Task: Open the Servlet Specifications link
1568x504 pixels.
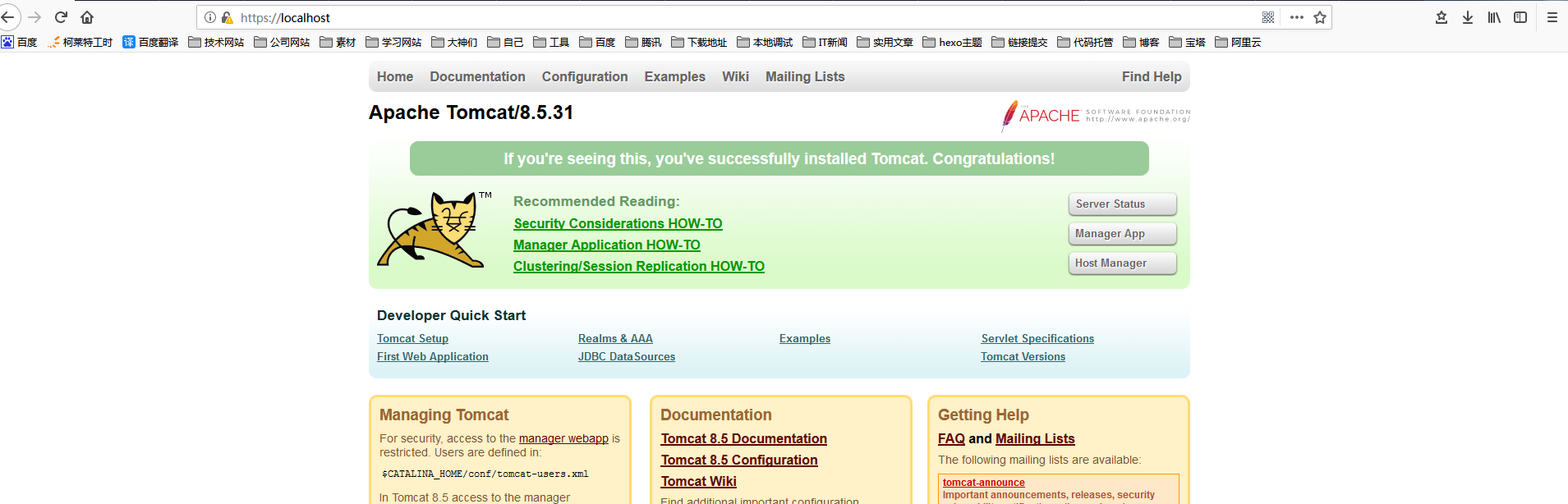Action: point(1037,338)
